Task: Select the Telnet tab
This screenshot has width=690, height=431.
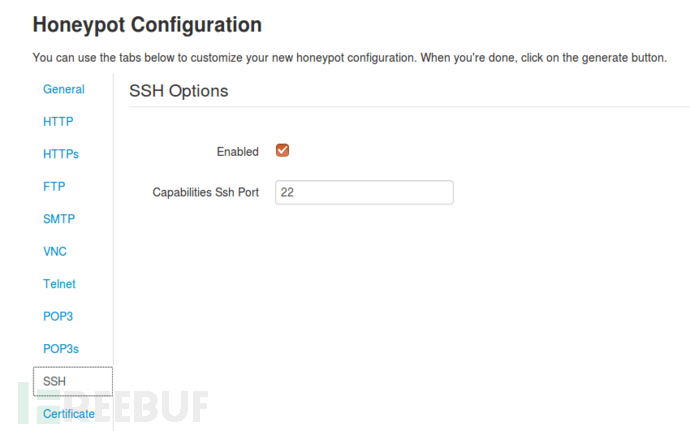Action: (x=59, y=284)
